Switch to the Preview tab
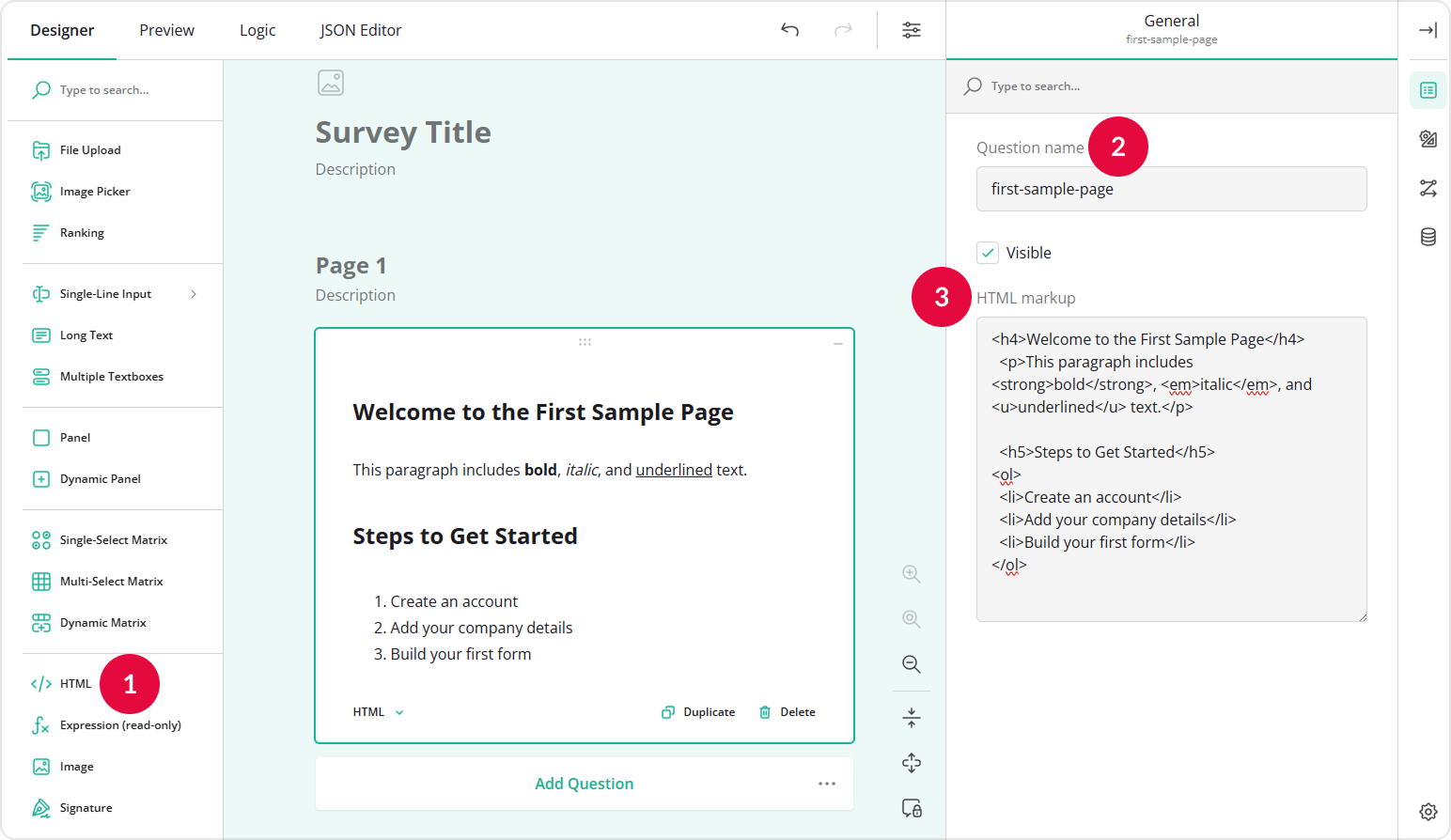Image resolution: width=1451 pixels, height=840 pixels. pos(166,29)
